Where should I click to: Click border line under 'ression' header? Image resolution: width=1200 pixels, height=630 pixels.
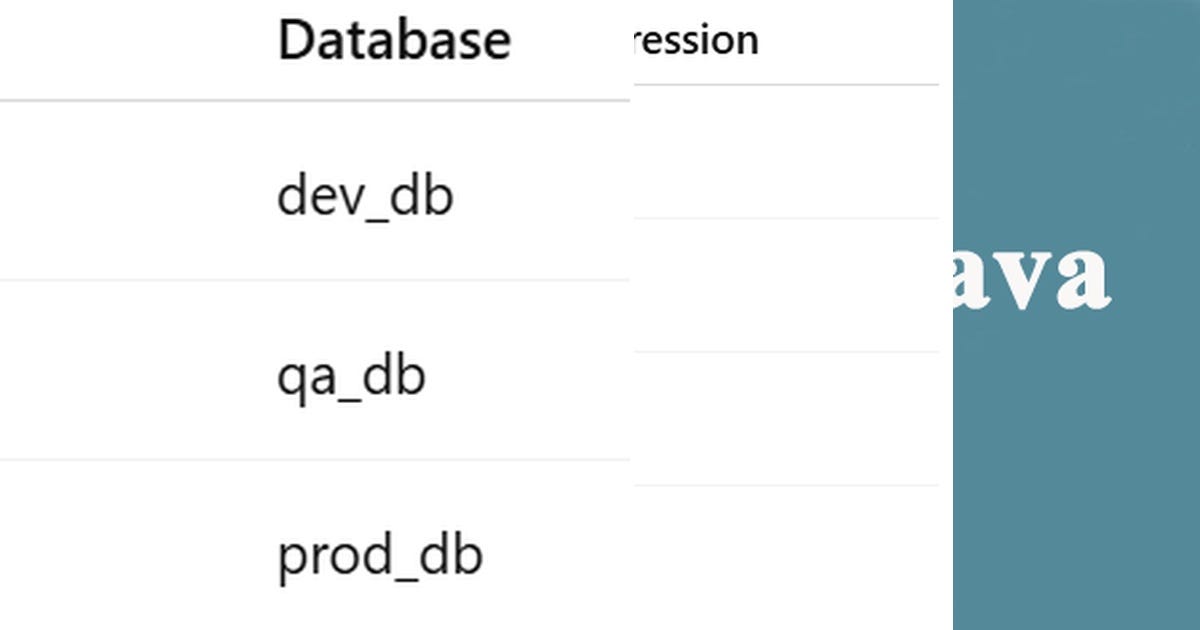tap(786, 85)
